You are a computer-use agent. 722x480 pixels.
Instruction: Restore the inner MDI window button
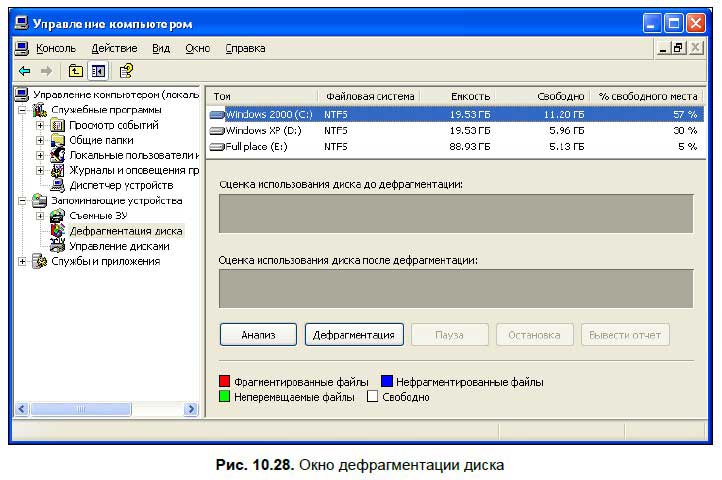pyautogui.click(x=678, y=47)
